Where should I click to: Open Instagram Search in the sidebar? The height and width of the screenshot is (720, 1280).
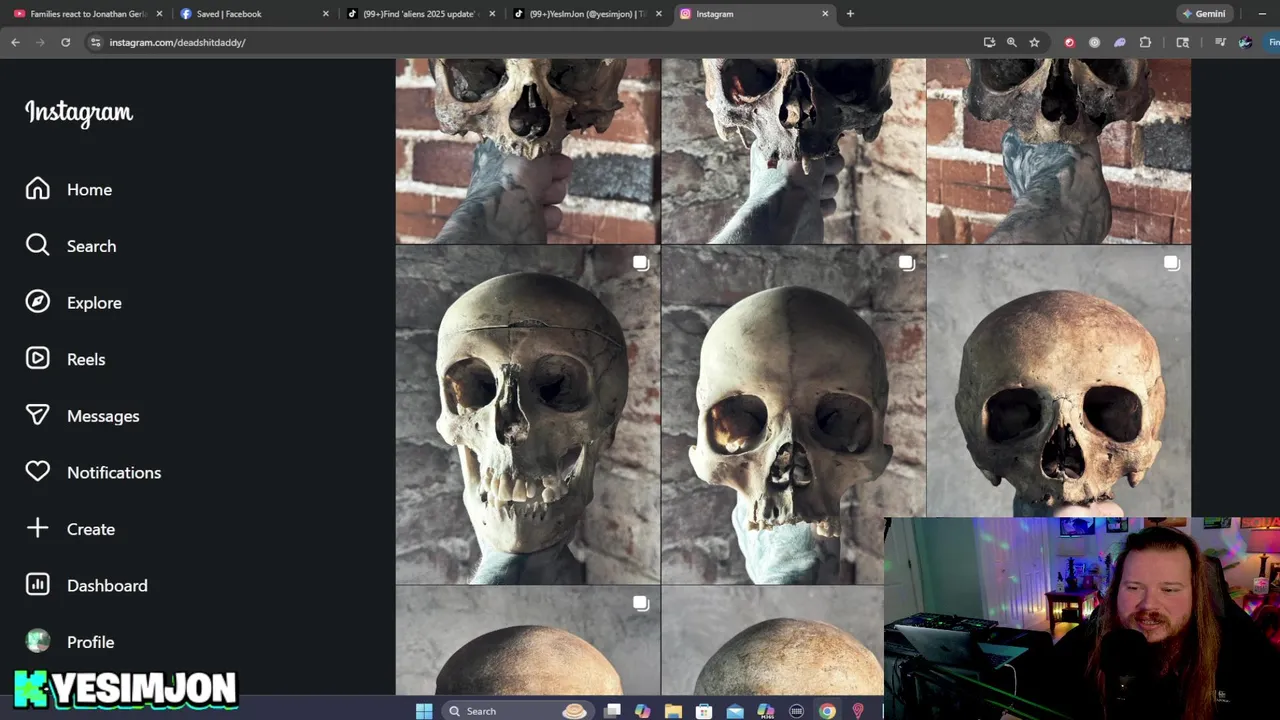point(70,246)
